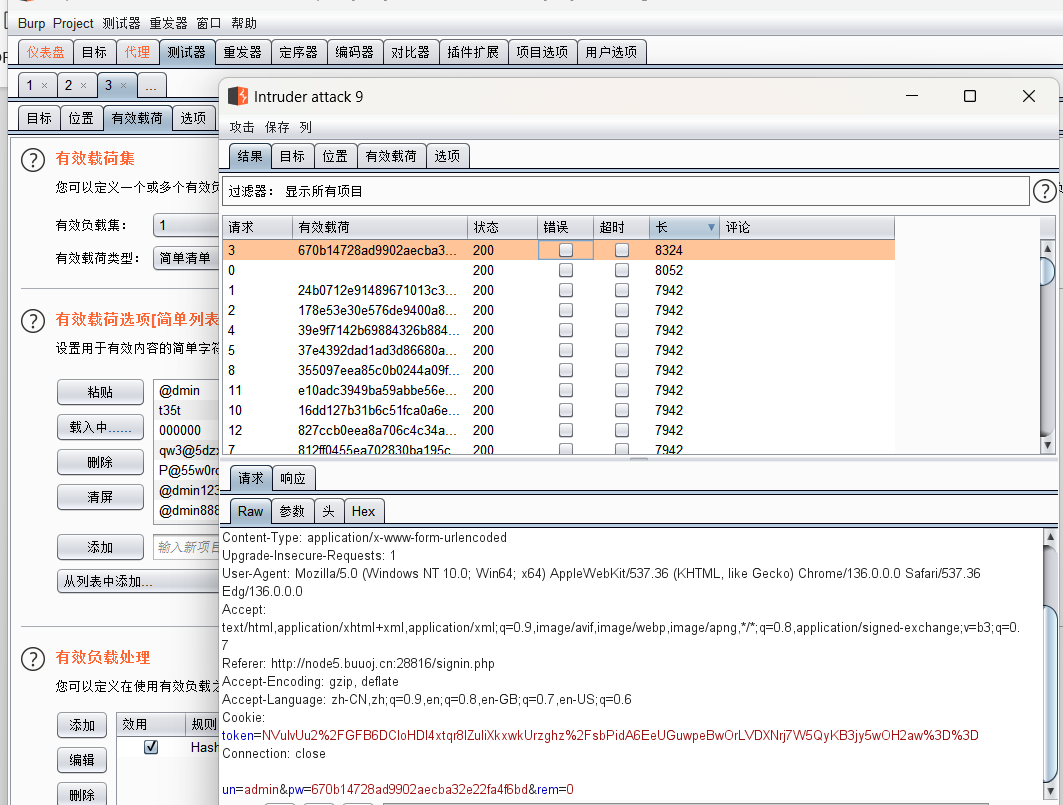
Task: Switch to the 仪表盘 main tab
Action: click(x=46, y=52)
